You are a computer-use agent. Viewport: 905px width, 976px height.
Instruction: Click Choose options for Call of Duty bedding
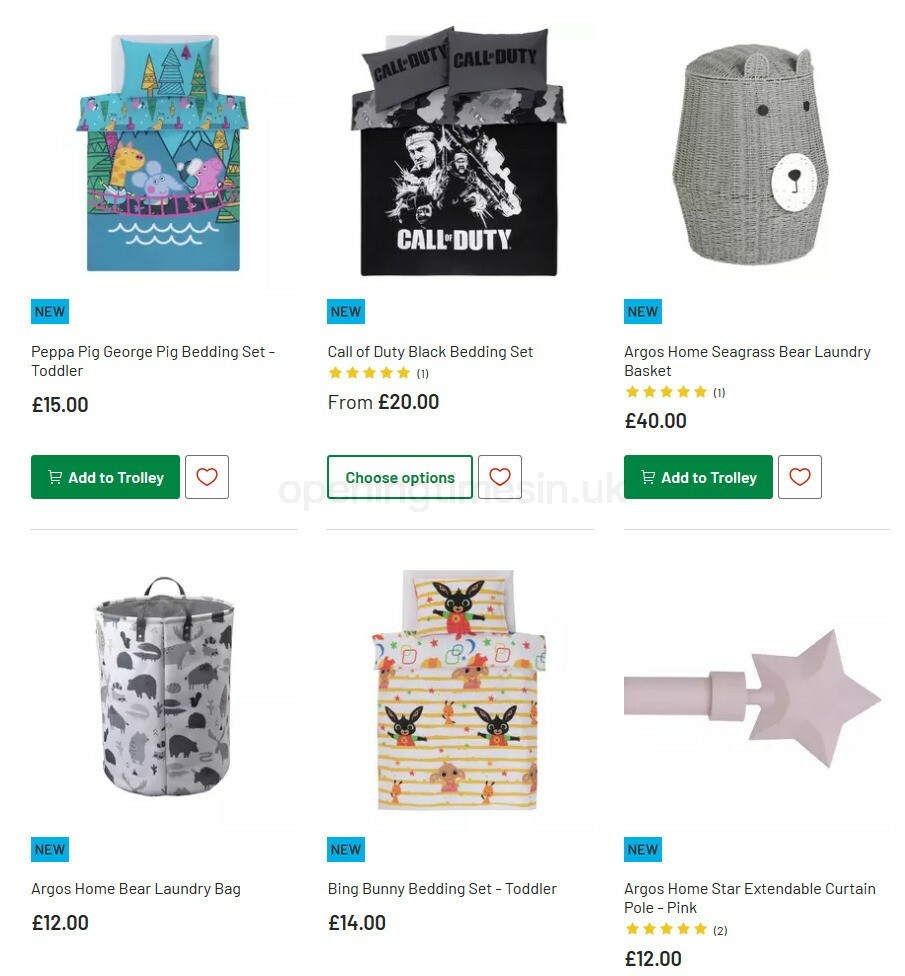tap(399, 477)
